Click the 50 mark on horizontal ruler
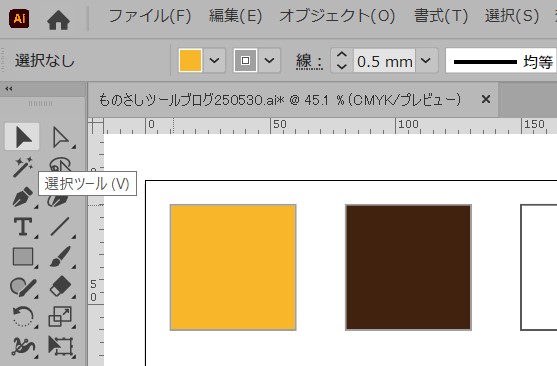This screenshot has width=557, height=366. (280, 124)
